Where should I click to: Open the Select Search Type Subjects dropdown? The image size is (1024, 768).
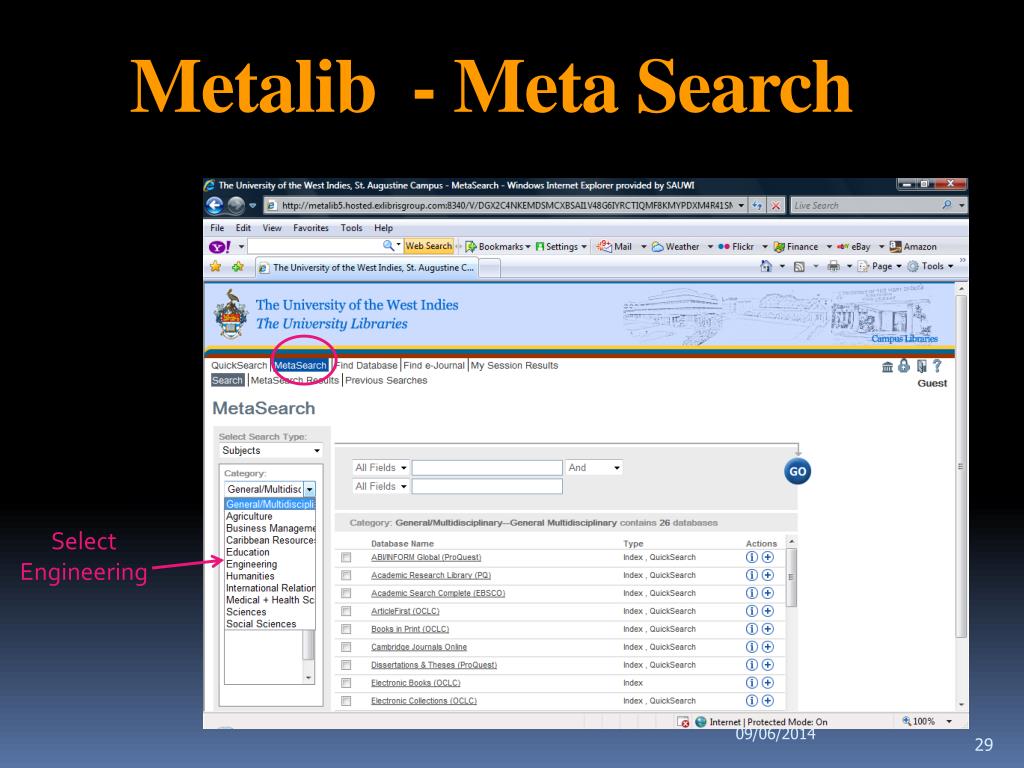271,451
